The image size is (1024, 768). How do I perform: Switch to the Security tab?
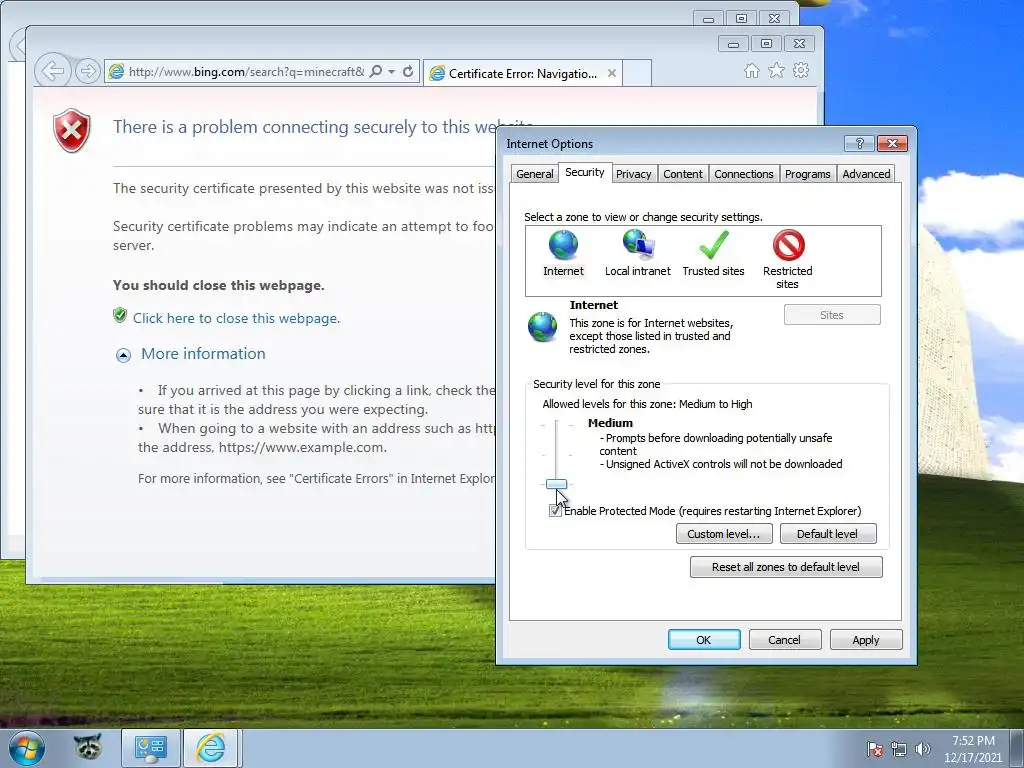tap(584, 172)
